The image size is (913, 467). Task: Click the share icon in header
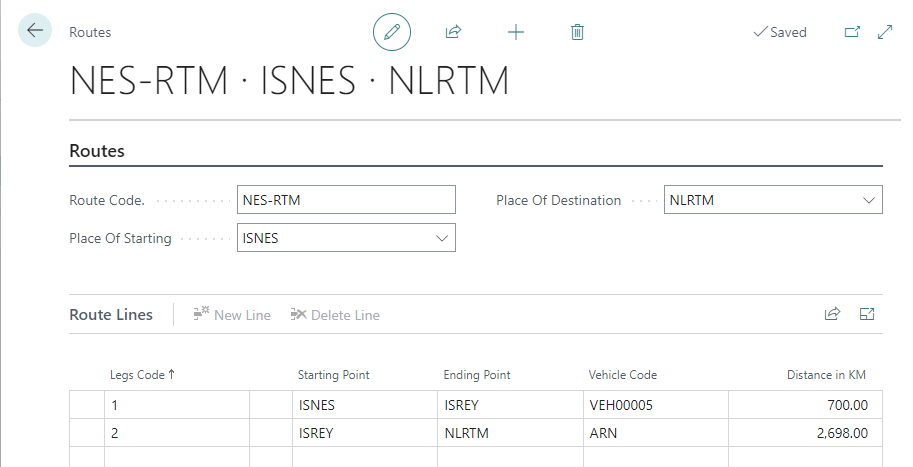[453, 32]
